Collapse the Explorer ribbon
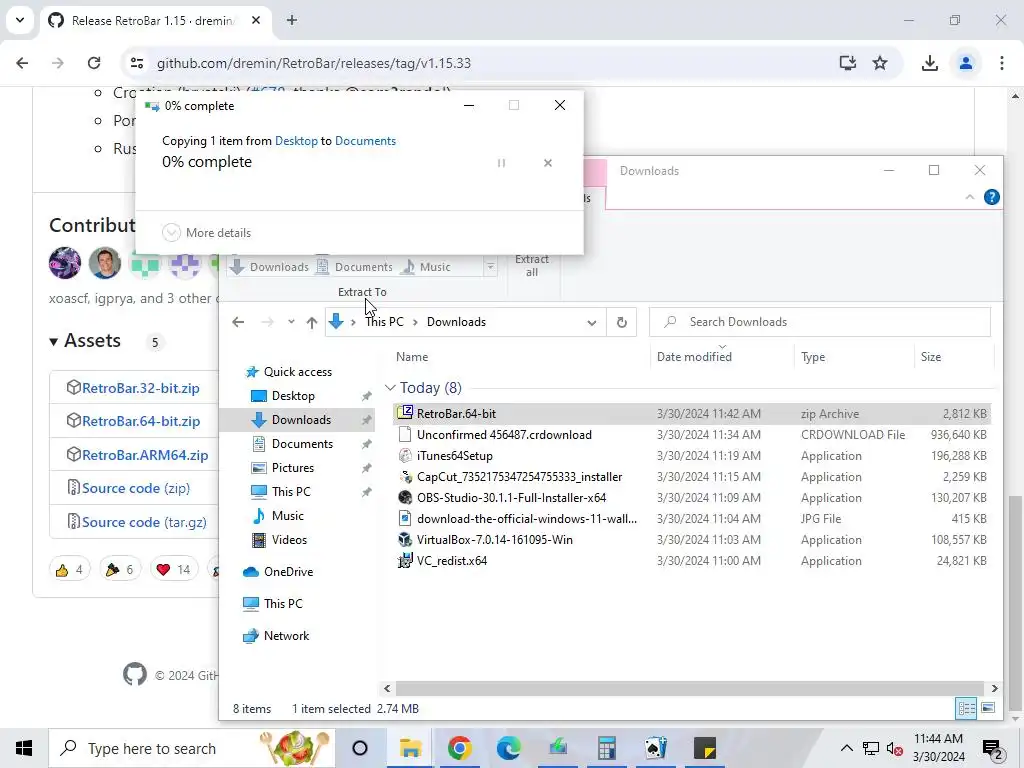The image size is (1024, 768). (x=969, y=197)
